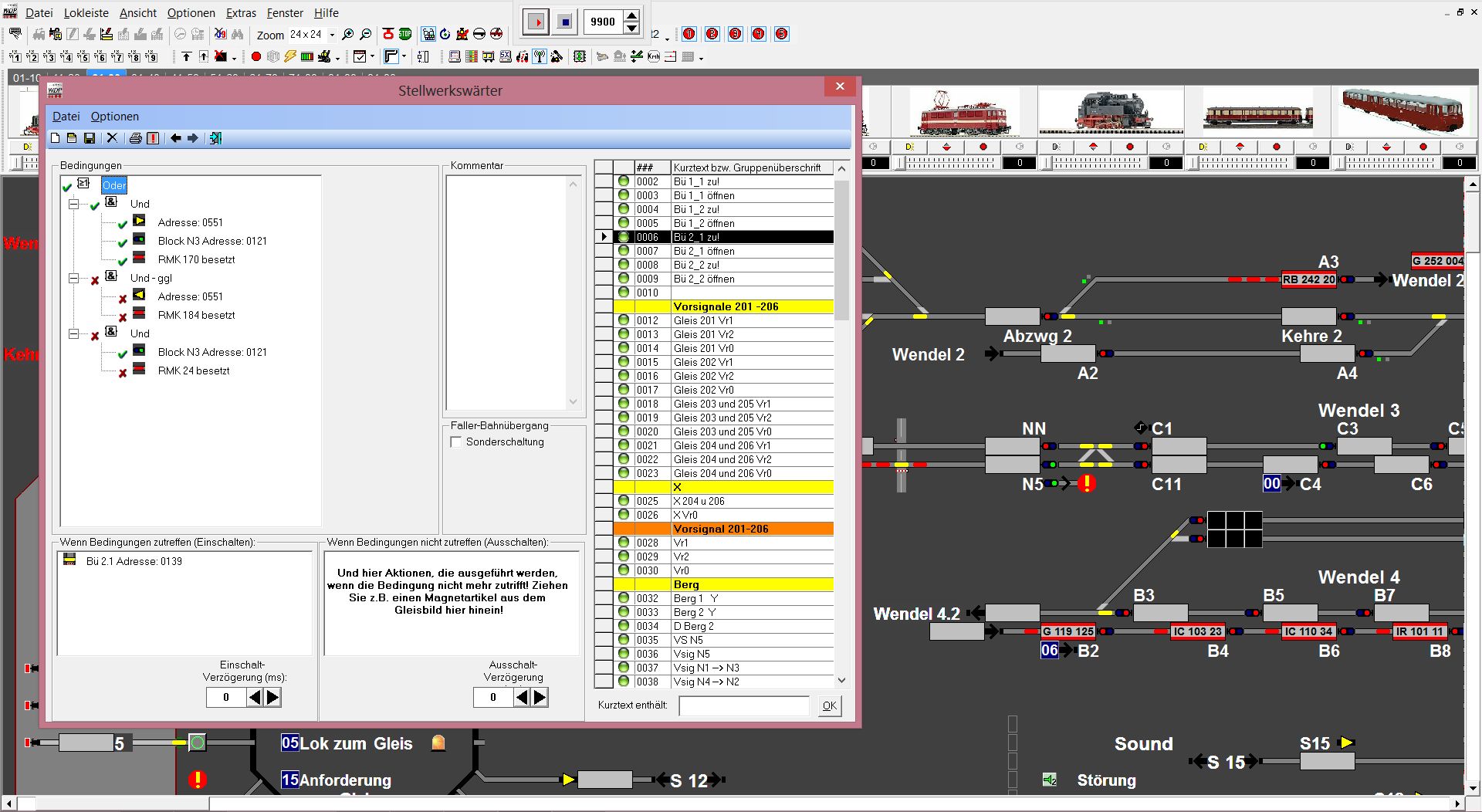Select the black steam locomotive thumbnail

pyautogui.click(x=1110, y=112)
